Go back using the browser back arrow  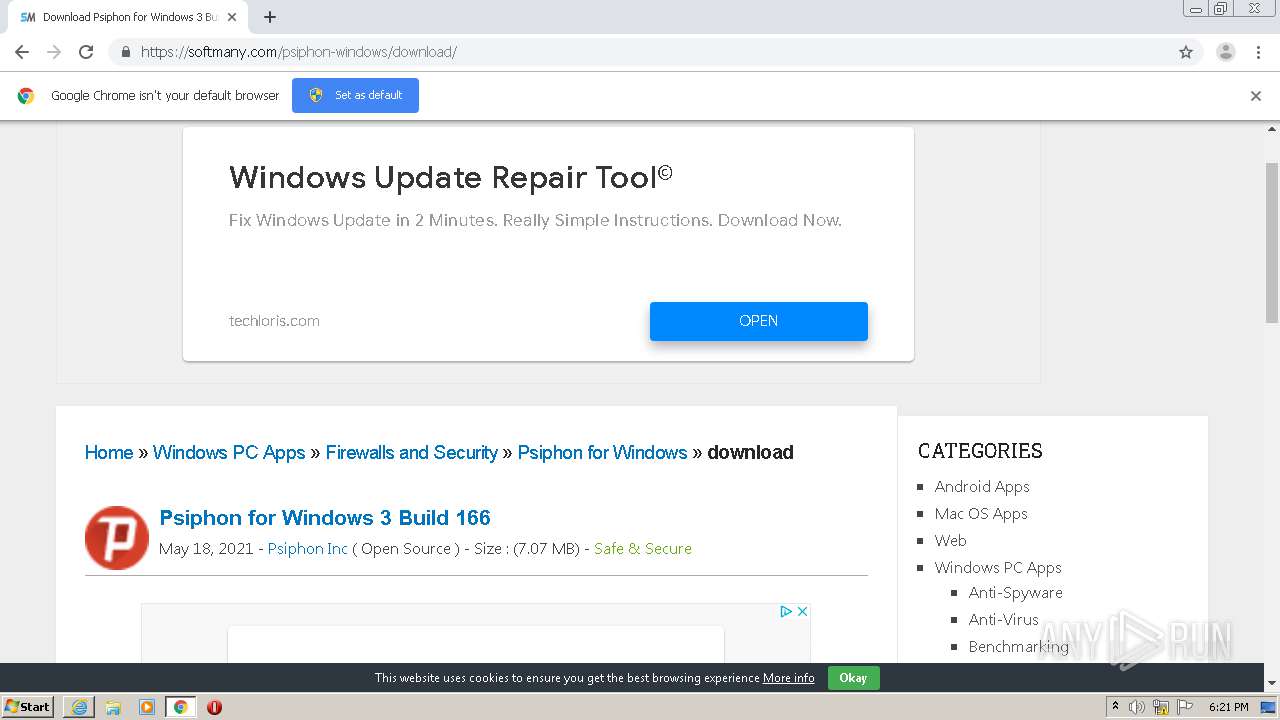tap(22, 52)
